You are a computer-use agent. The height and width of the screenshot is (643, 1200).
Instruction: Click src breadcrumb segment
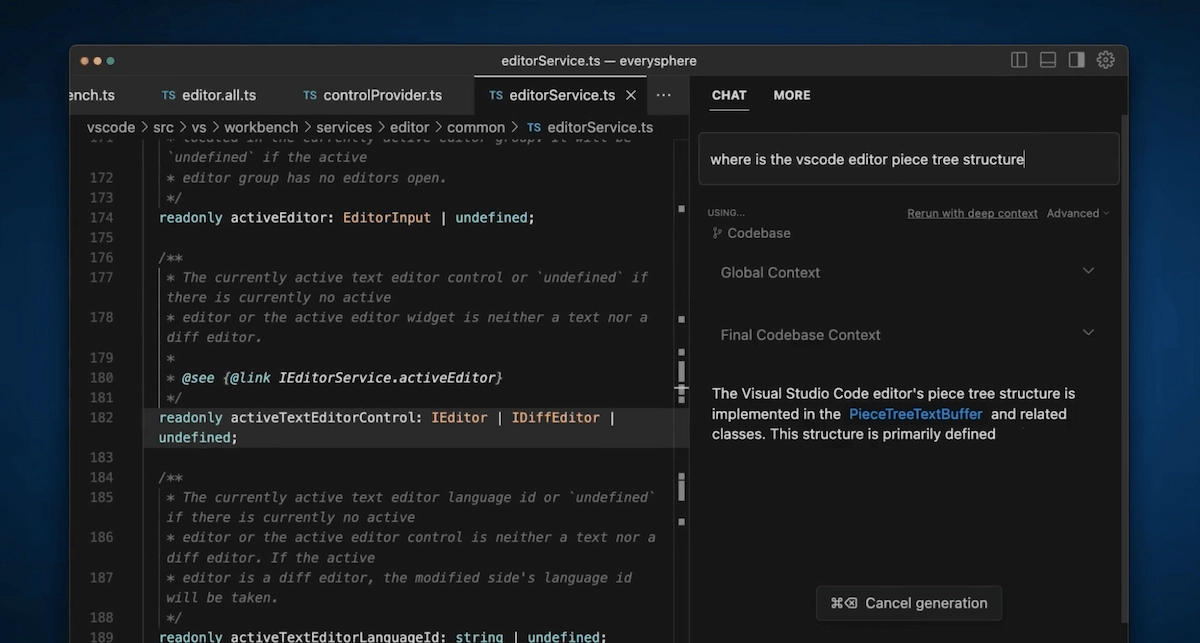pyautogui.click(x=163, y=127)
